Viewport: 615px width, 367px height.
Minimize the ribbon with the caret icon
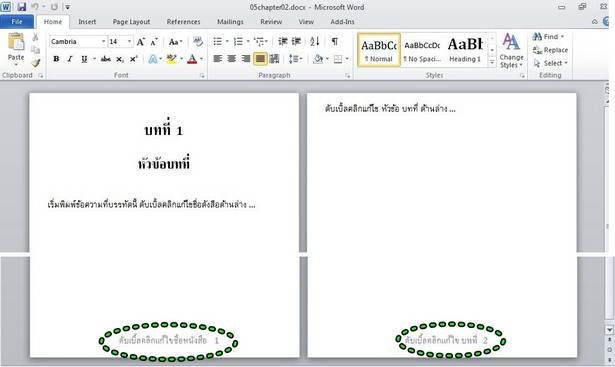click(595, 22)
